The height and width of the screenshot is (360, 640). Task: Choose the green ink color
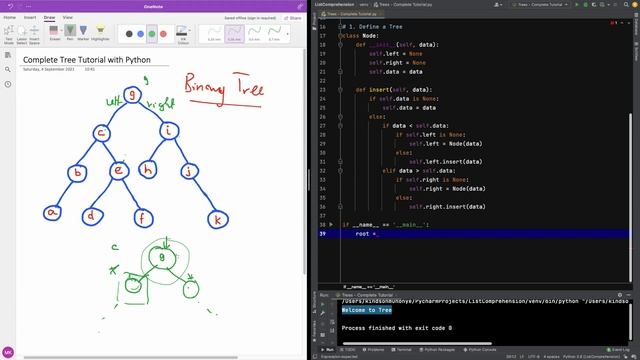click(152, 34)
